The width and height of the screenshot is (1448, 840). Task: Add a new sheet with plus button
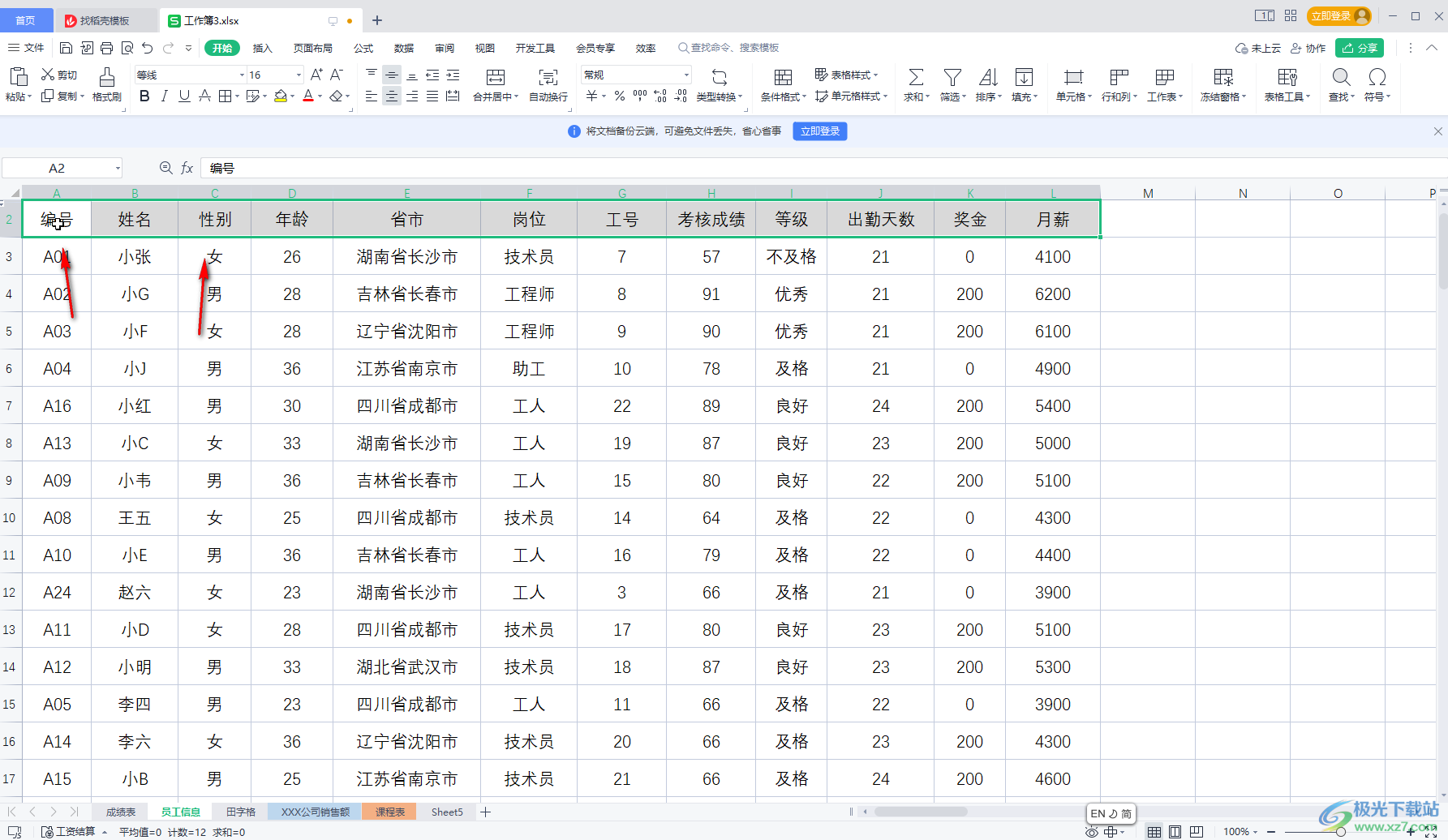(x=485, y=812)
